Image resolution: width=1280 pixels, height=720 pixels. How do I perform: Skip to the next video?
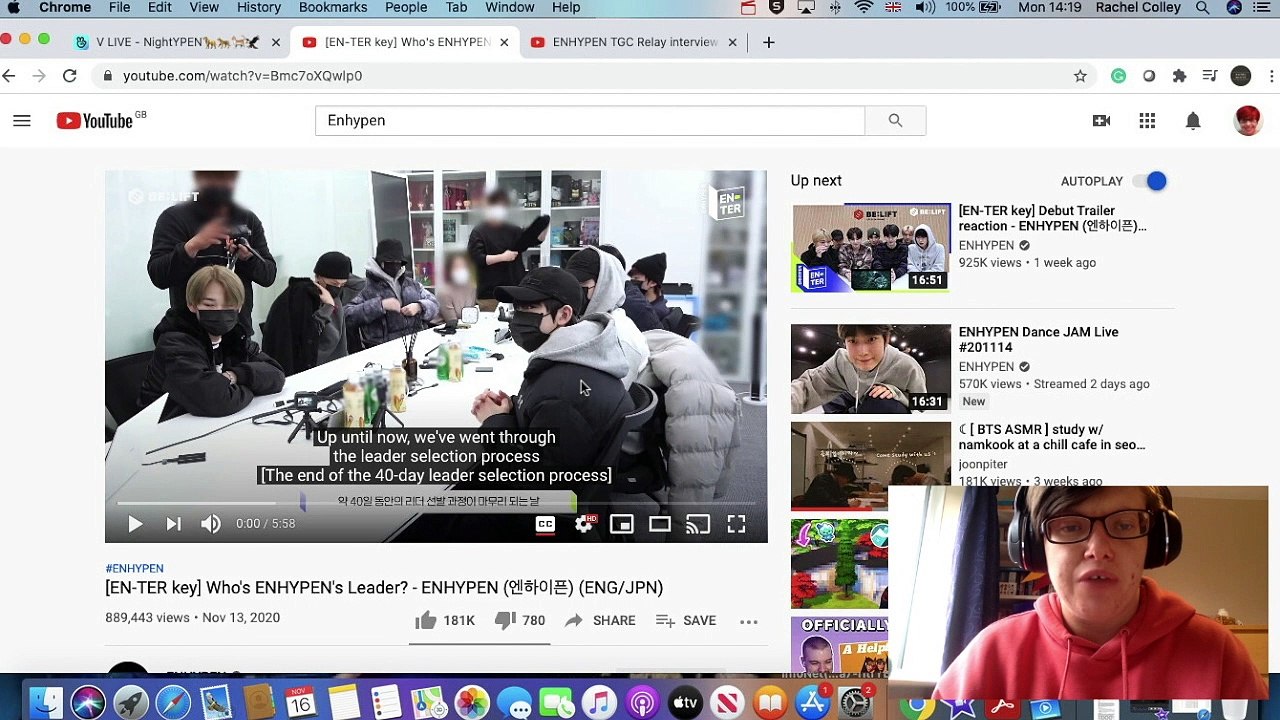coord(173,523)
